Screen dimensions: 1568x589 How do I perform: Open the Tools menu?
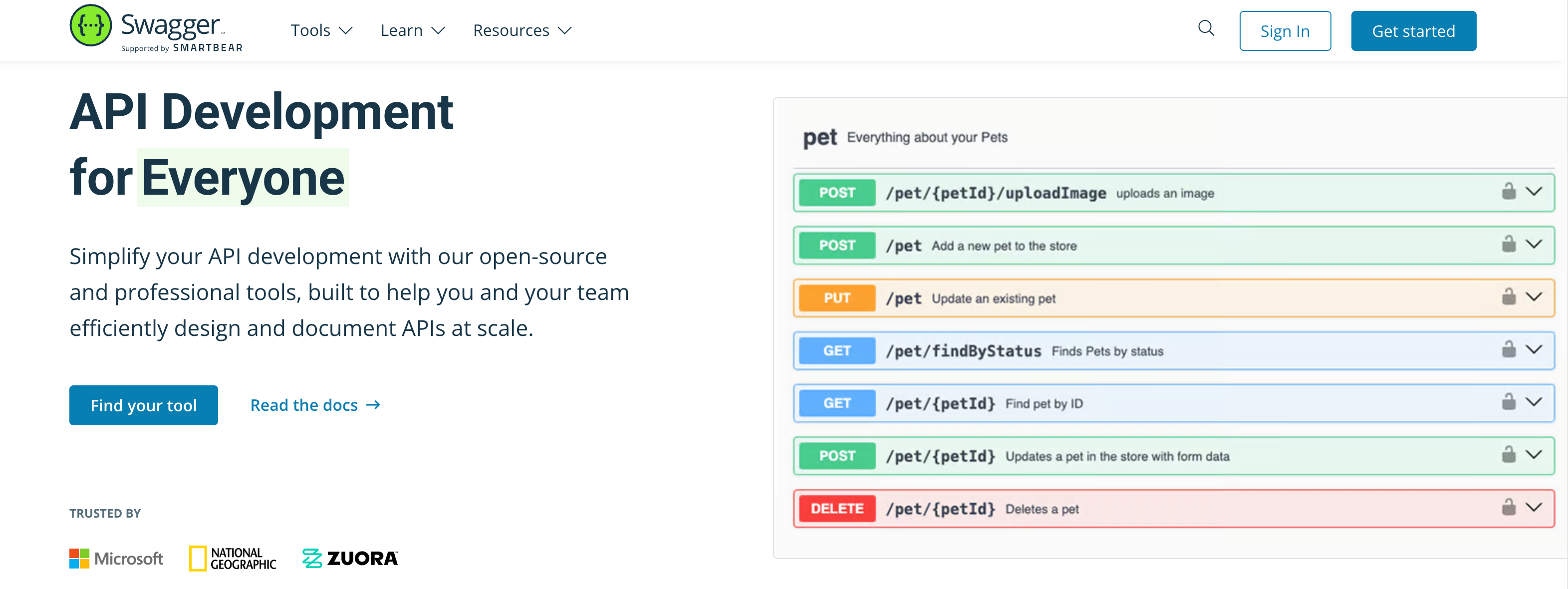point(321,30)
